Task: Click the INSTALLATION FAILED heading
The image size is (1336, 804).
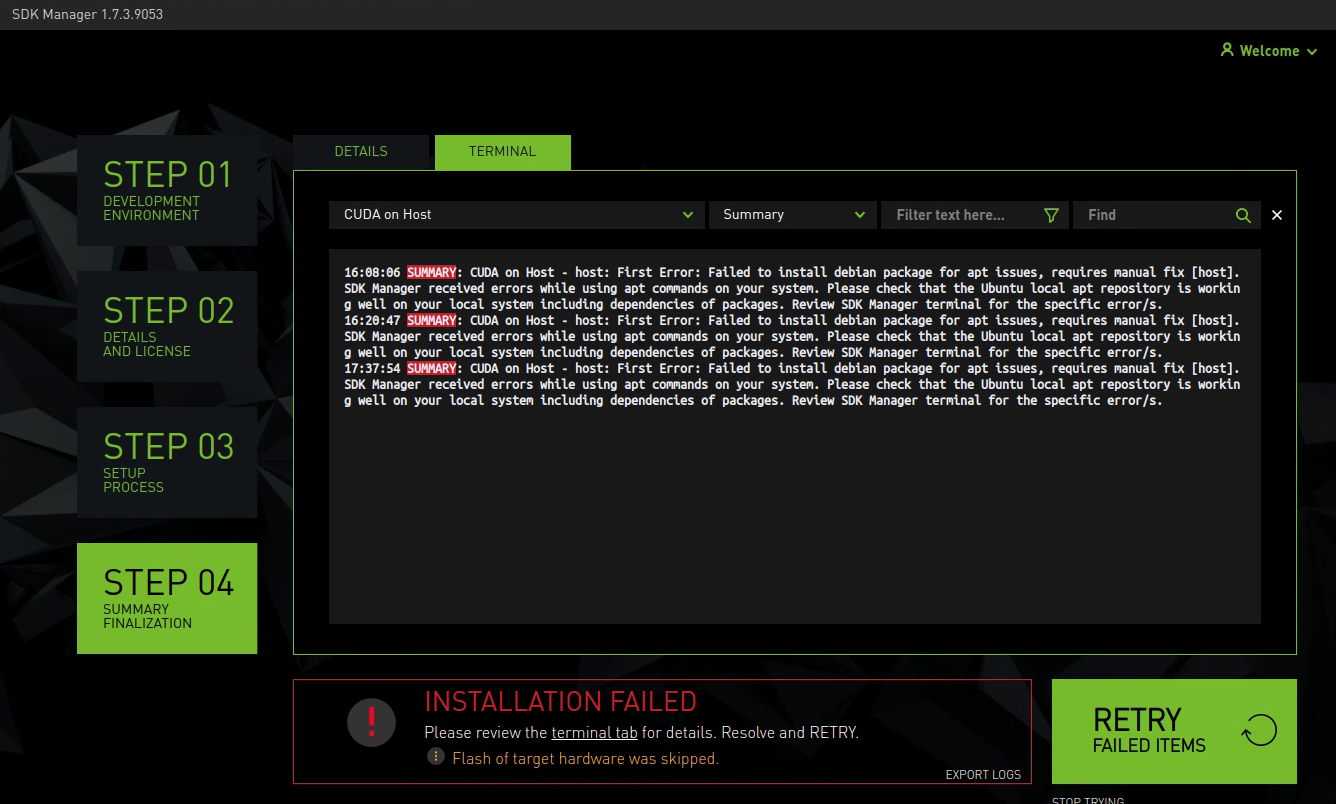Action: 560,701
